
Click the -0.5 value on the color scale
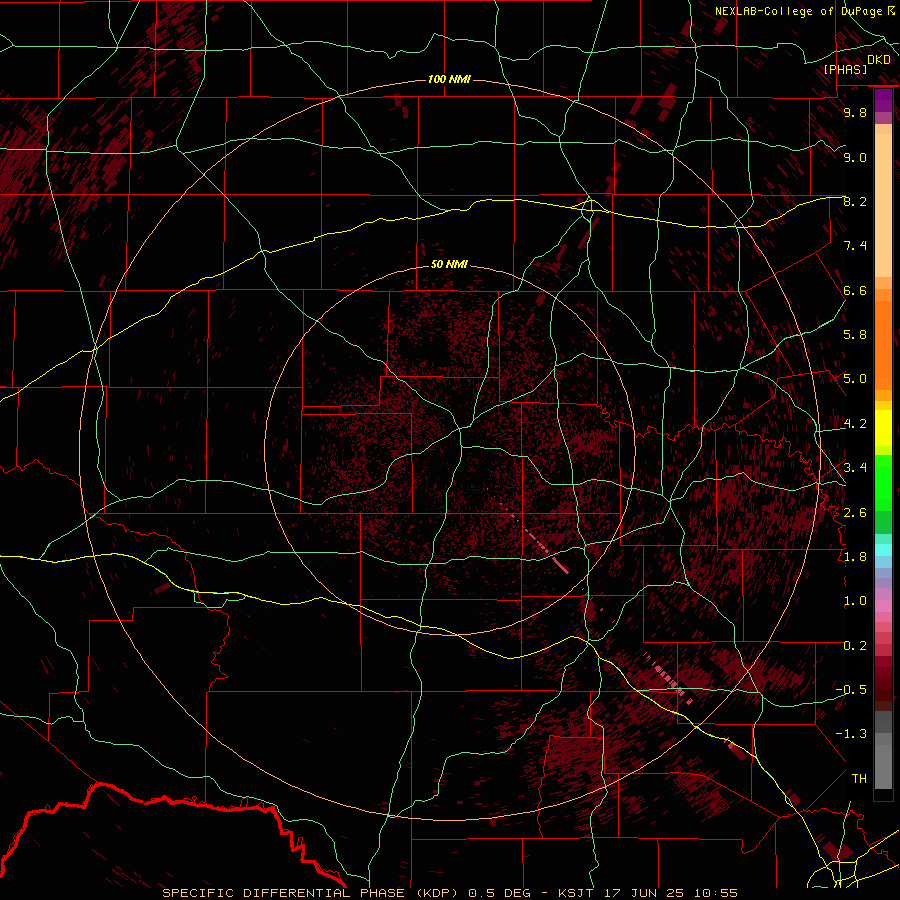(x=851, y=690)
